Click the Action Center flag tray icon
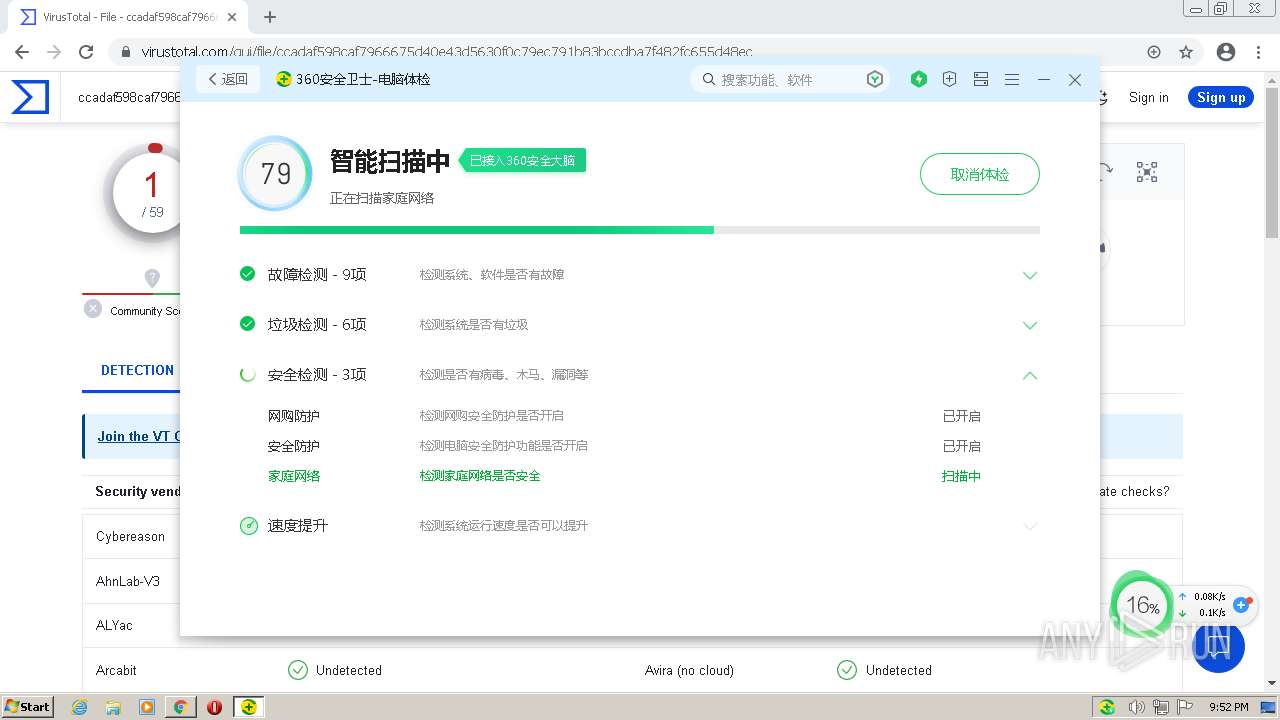Image resolution: width=1280 pixels, height=720 pixels. pos(1186,707)
